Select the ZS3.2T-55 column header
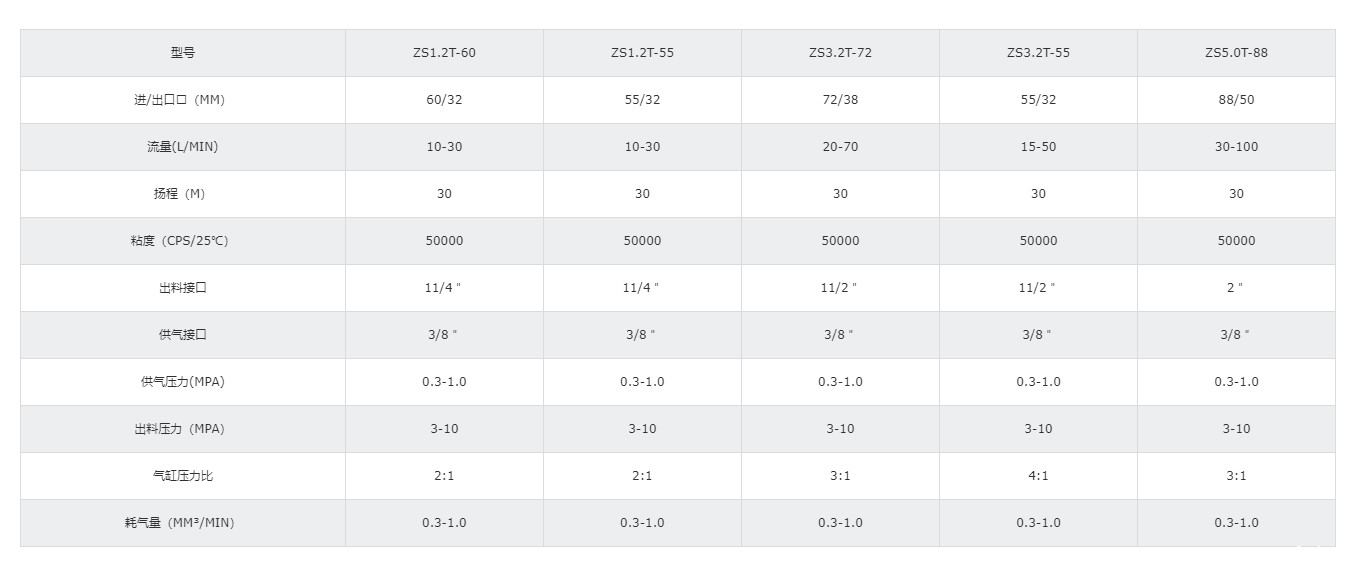Screen dimensions: 1366x568 (1038, 53)
